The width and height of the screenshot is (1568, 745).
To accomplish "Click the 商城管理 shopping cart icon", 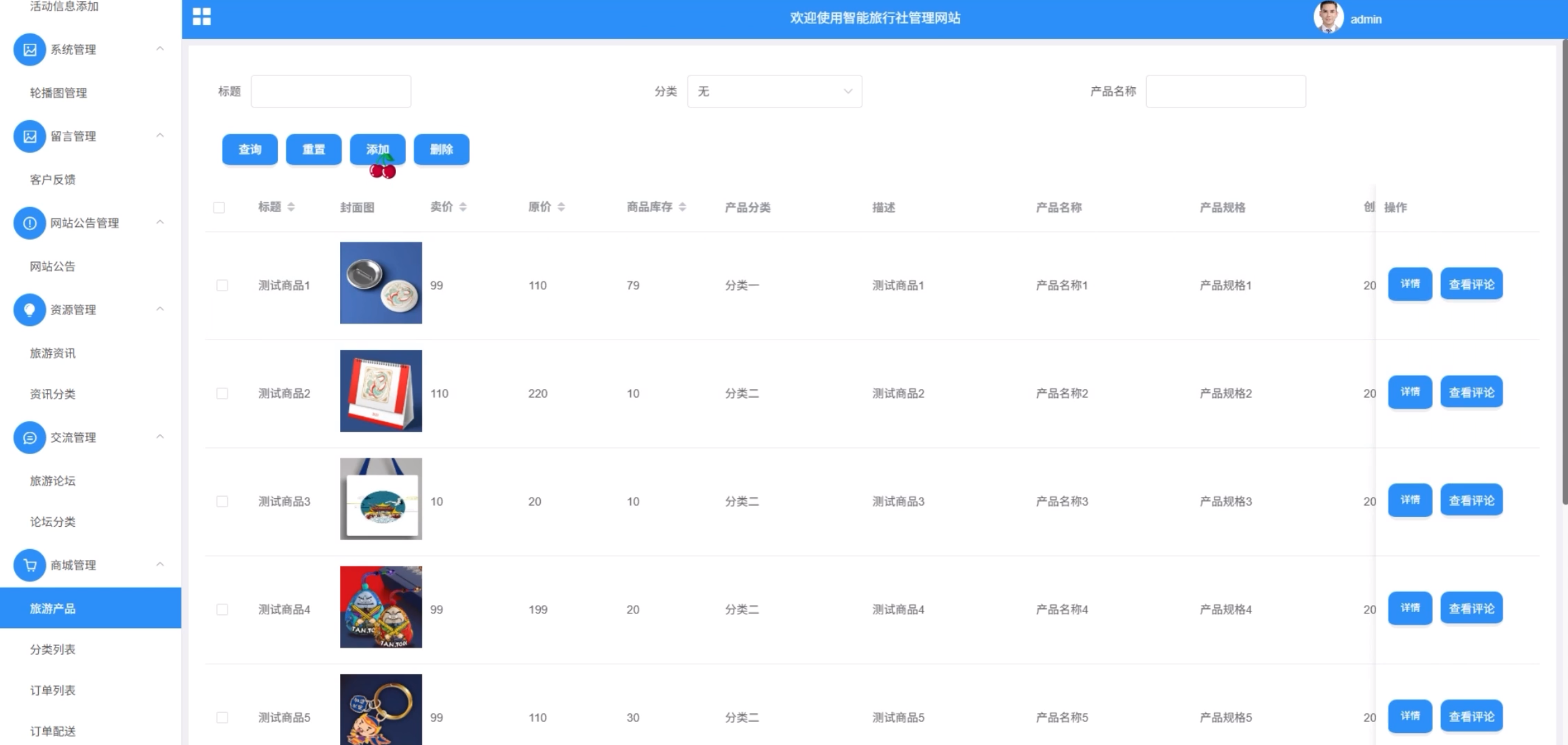I will tap(29, 566).
